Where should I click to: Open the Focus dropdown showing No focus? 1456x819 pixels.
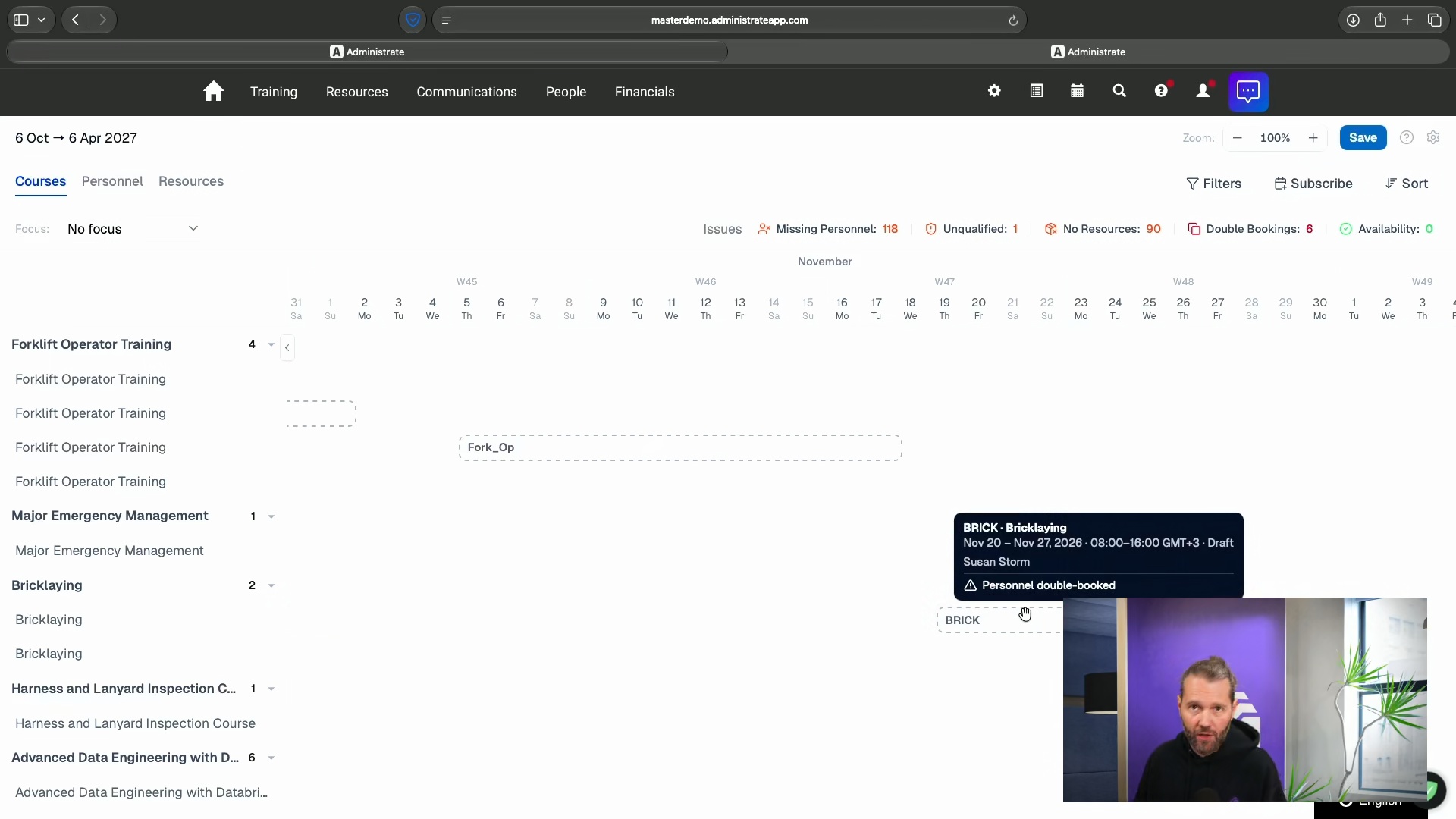pyautogui.click(x=133, y=229)
